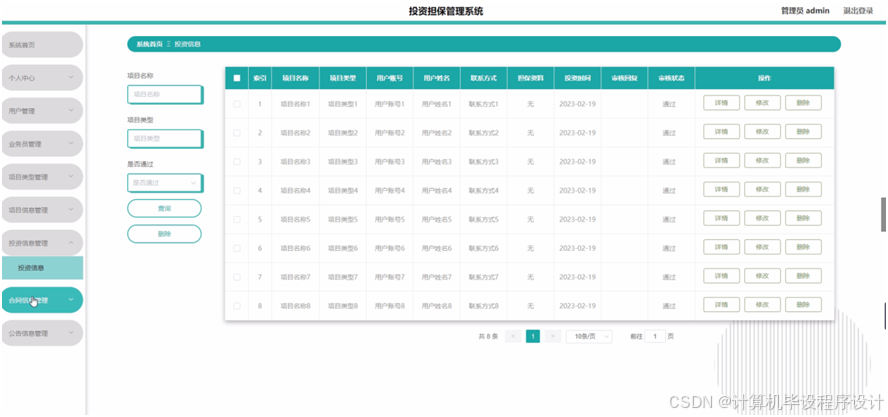Expand the 项目类型管理 sidebar menu

[42, 177]
